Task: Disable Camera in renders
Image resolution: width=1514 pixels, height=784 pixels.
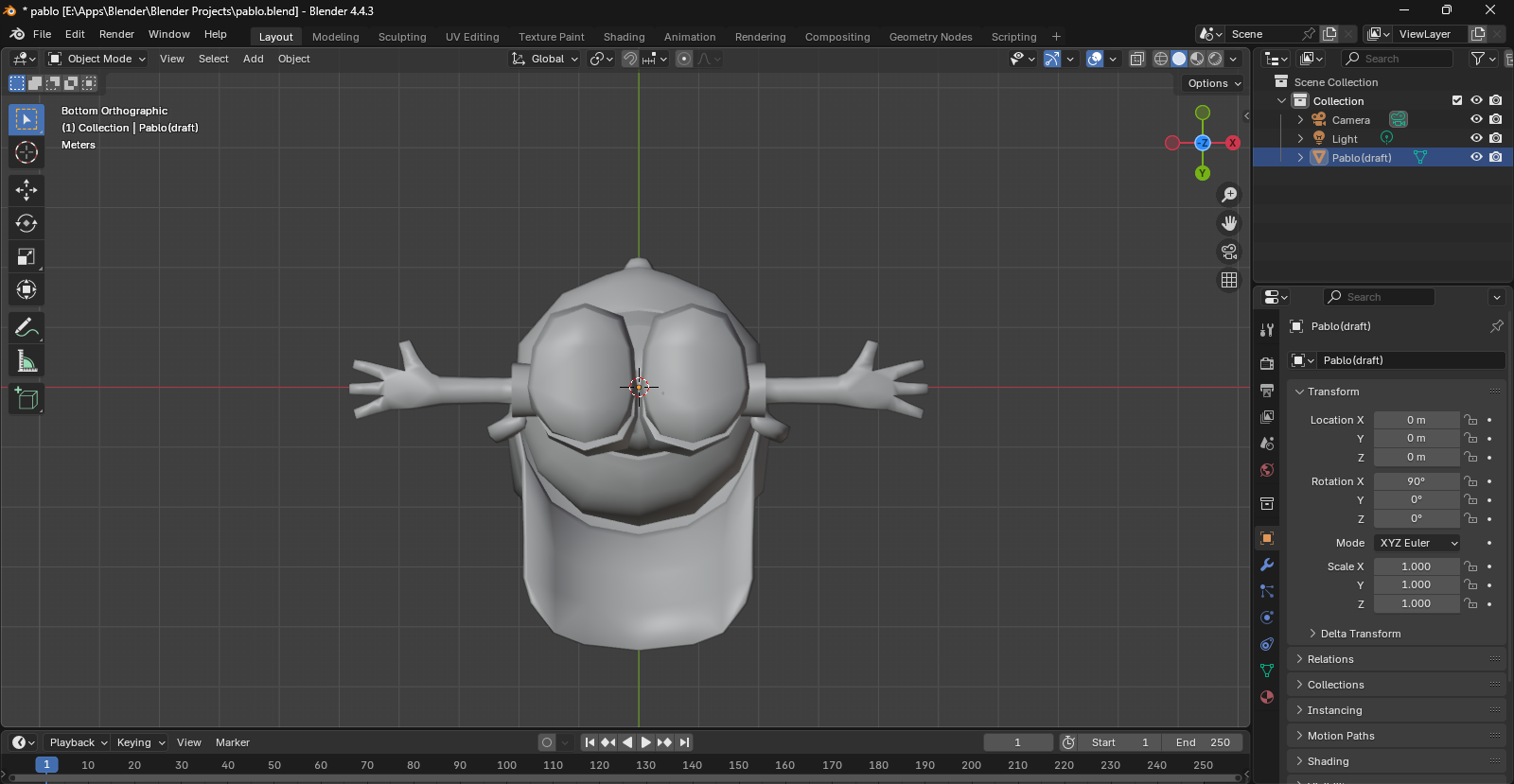Action: click(1495, 120)
